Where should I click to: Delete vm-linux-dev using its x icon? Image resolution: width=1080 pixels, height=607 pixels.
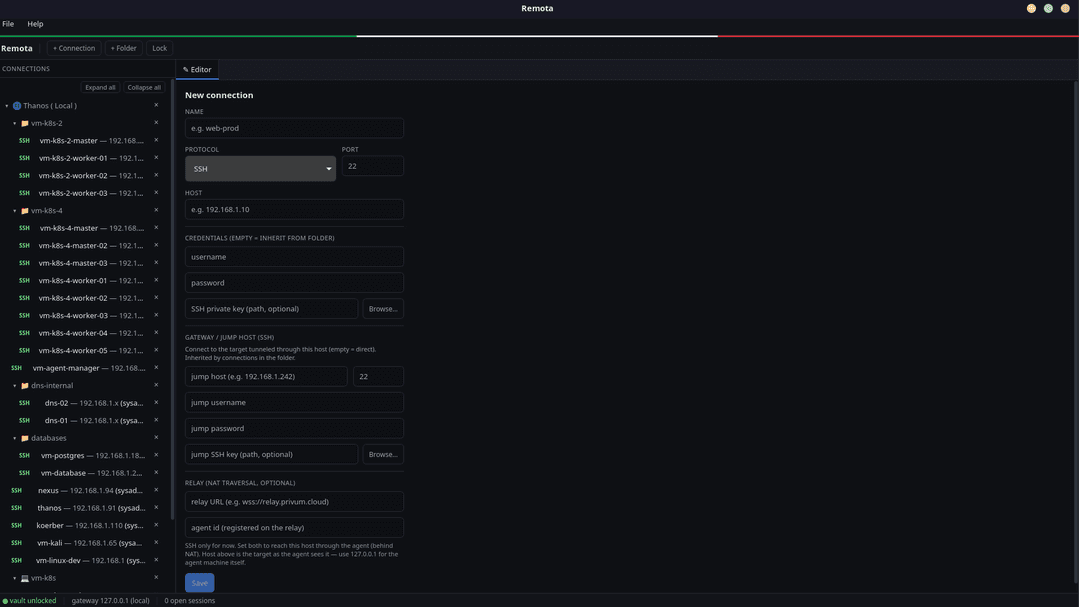point(156,560)
